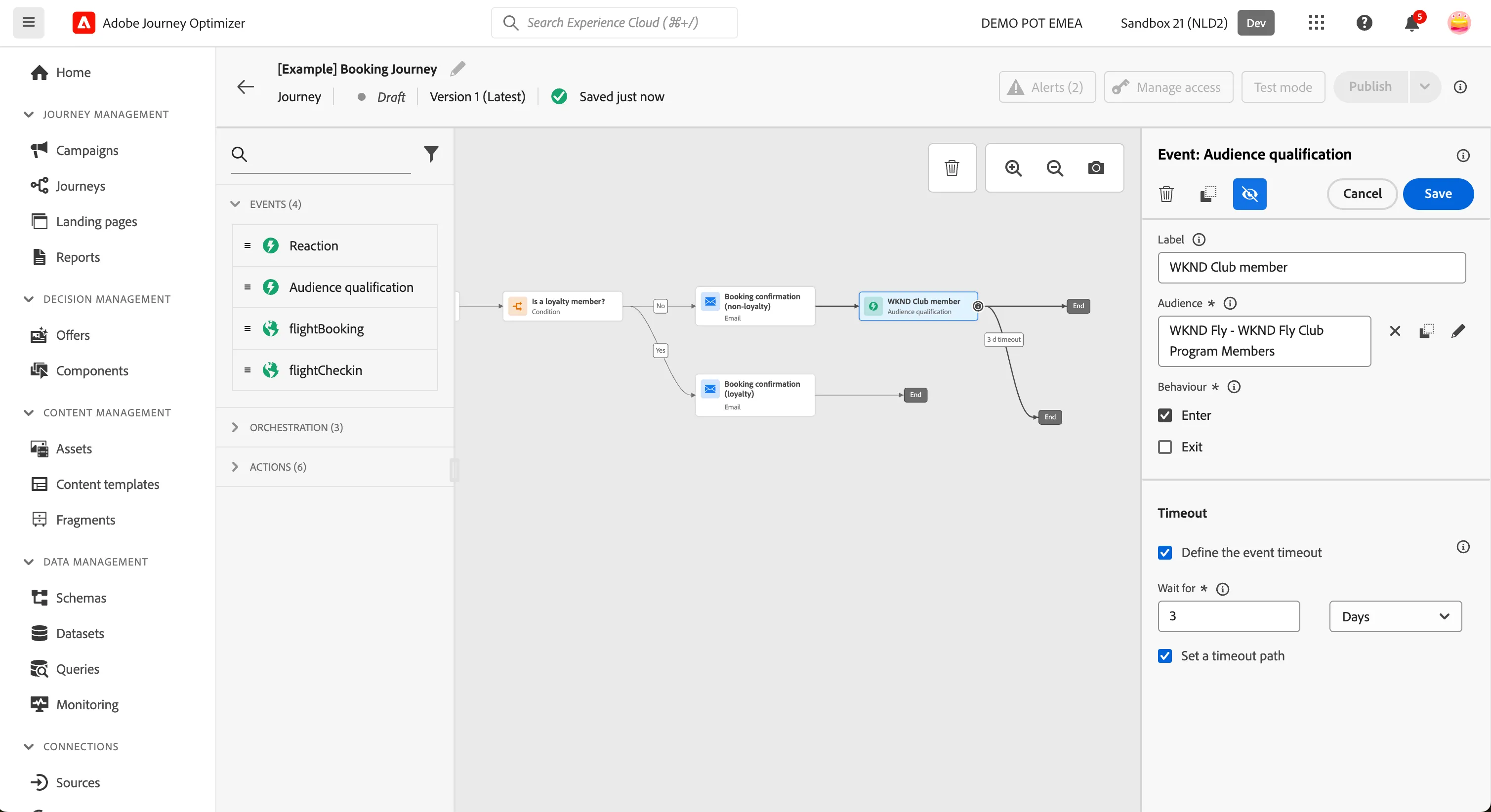Zoom in on the journey canvas
Image resolution: width=1491 pixels, height=812 pixels.
tap(1013, 168)
